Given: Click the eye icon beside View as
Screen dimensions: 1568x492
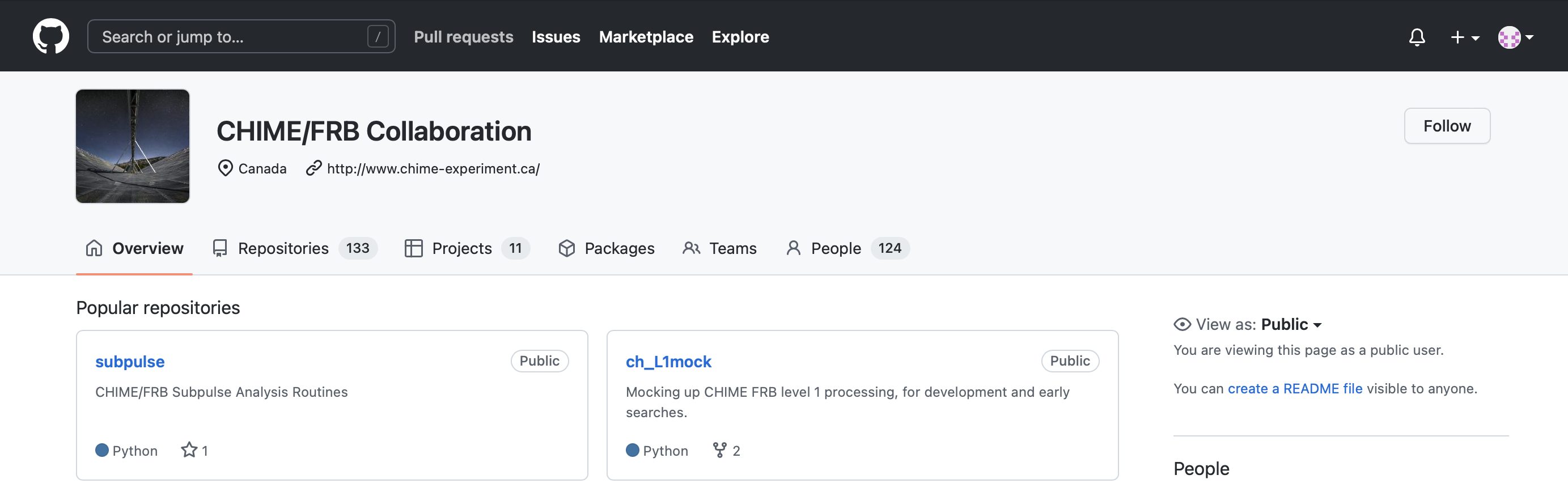Looking at the screenshot, I should pos(1181,325).
